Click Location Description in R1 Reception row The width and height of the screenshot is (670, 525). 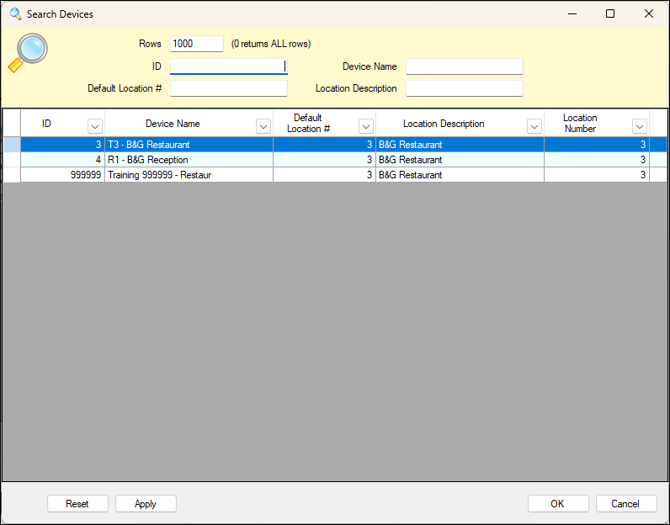click(x=460, y=160)
